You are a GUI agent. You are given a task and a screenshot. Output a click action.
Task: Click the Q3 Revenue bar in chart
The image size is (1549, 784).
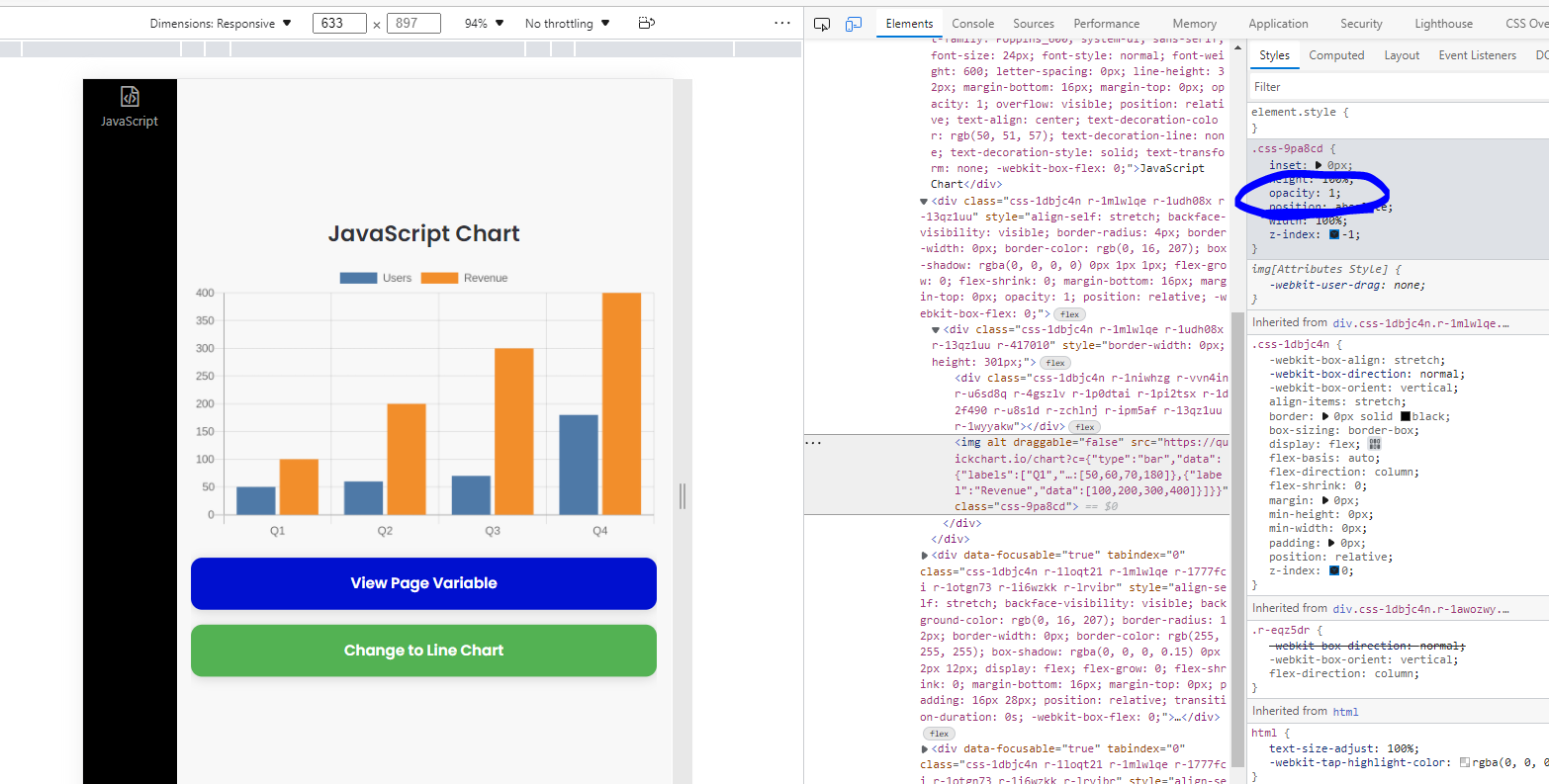(x=513, y=431)
